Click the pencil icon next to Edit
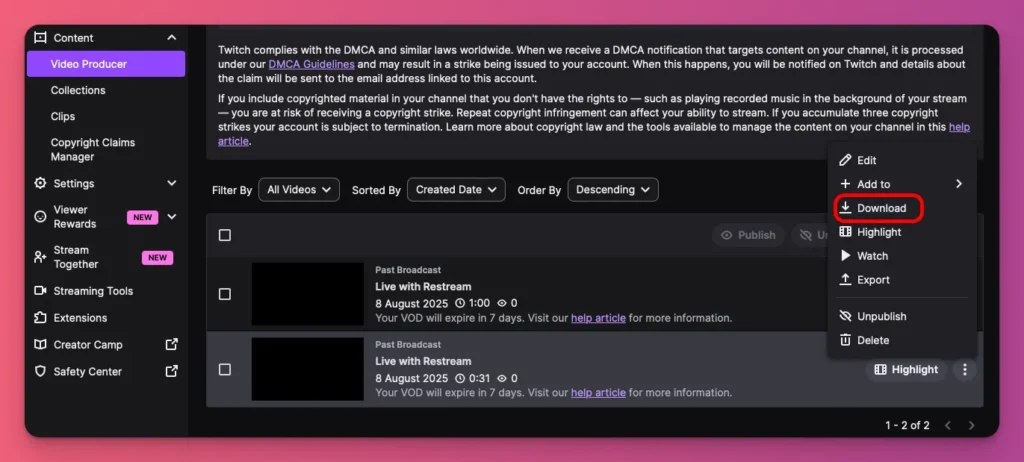The height and width of the screenshot is (462, 1024). 845,160
